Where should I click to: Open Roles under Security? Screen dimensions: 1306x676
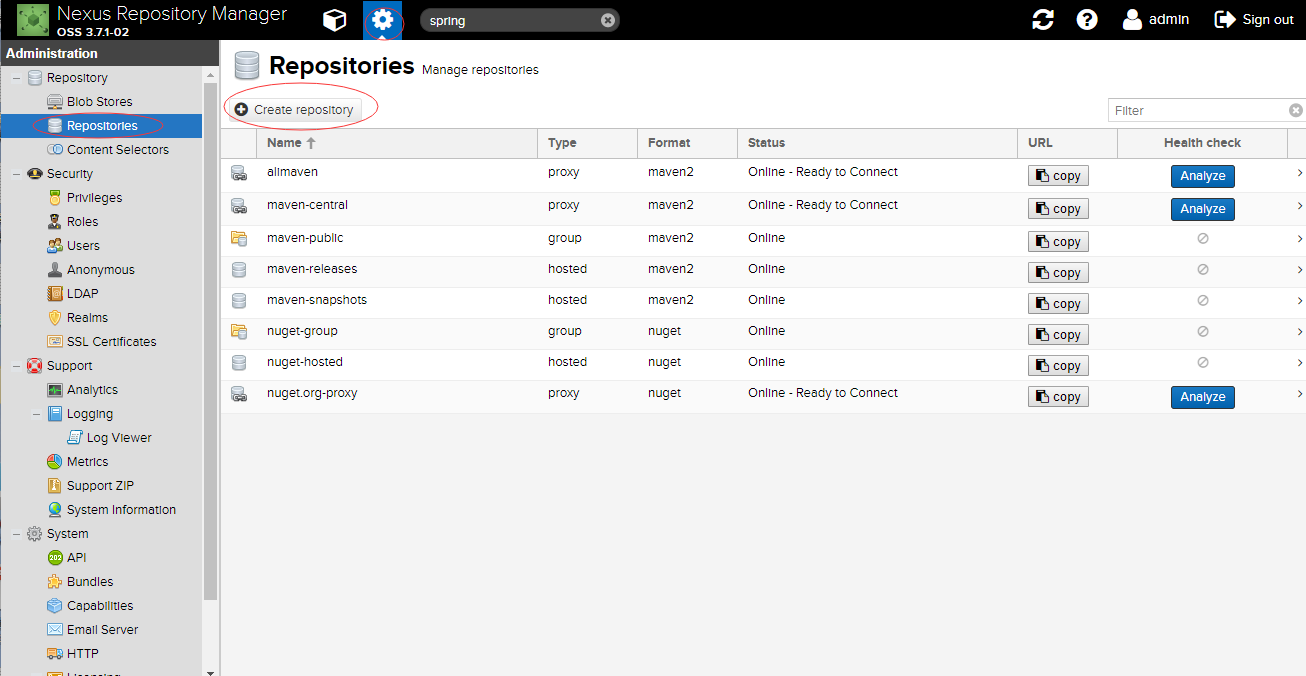[x=82, y=222]
